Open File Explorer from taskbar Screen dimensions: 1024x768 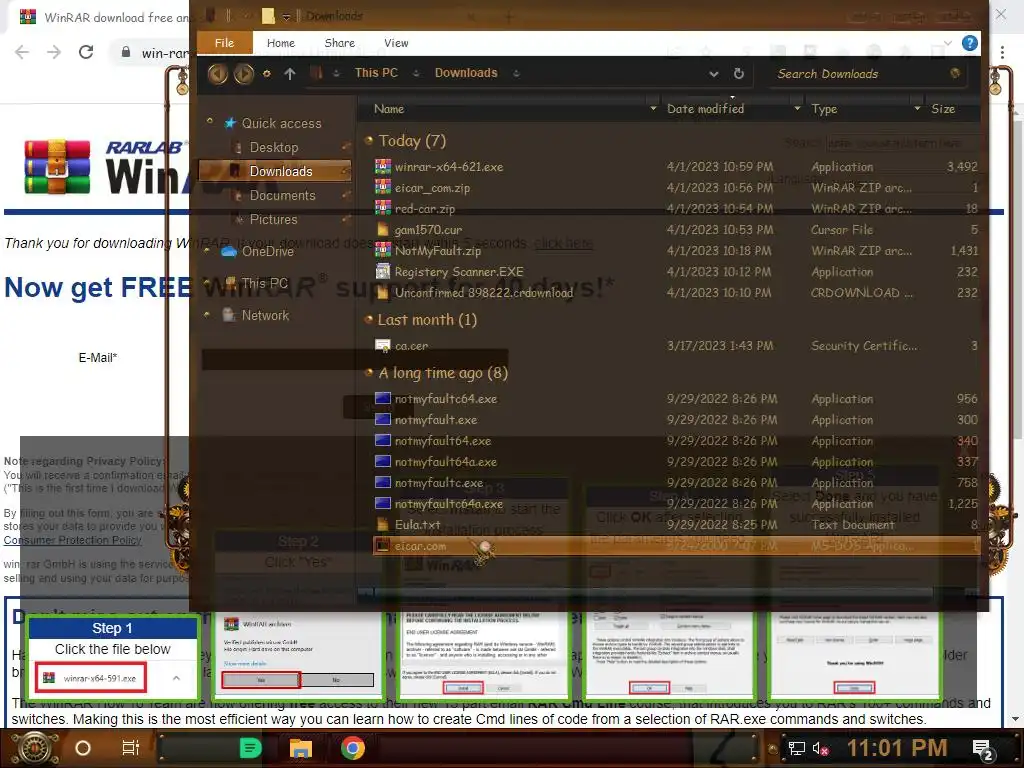(301, 748)
